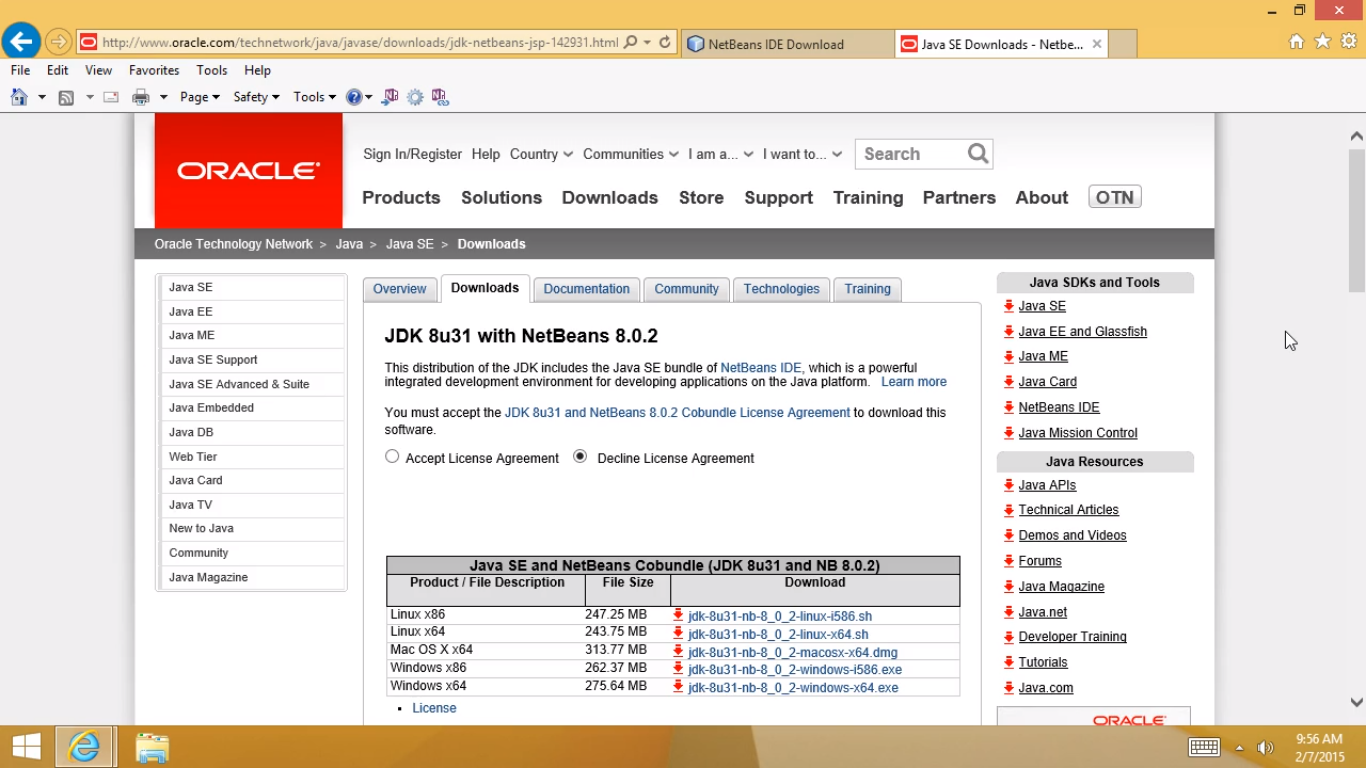Screen dimensions: 1366x768
Task: Click the blue Help question mark icon
Action: [354, 97]
